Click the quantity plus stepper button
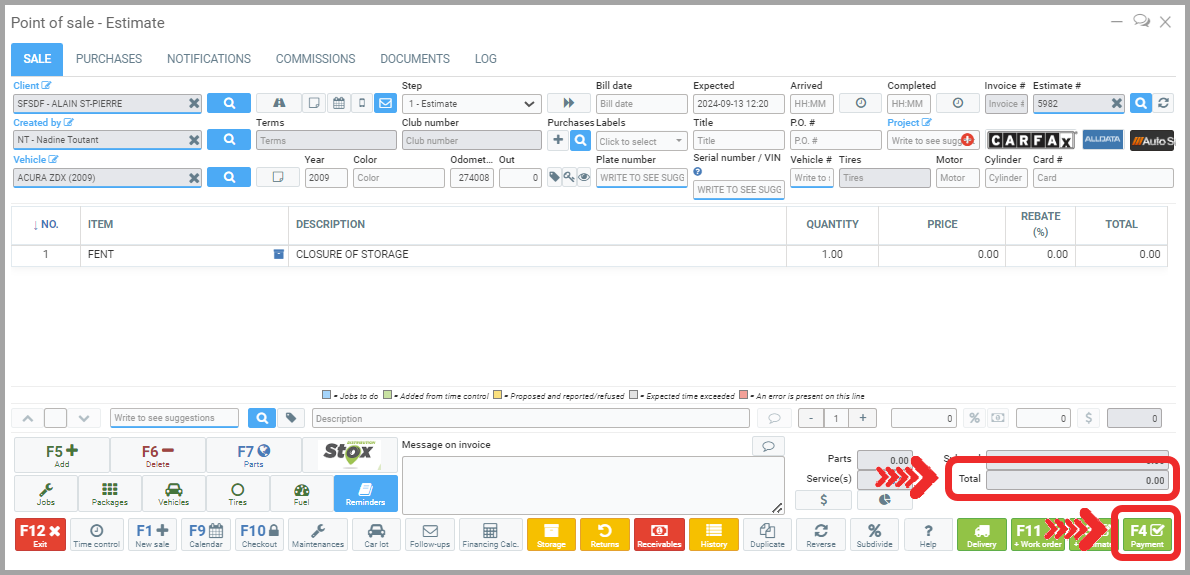The height and width of the screenshot is (575, 1190). point(862,418)
